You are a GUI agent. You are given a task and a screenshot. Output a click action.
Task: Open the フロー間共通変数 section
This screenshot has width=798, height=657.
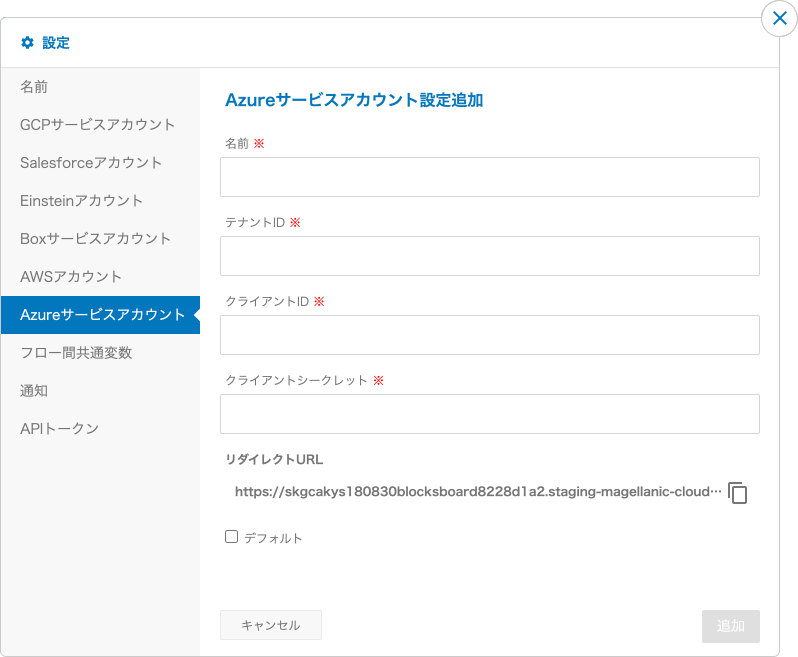(100, 353)
